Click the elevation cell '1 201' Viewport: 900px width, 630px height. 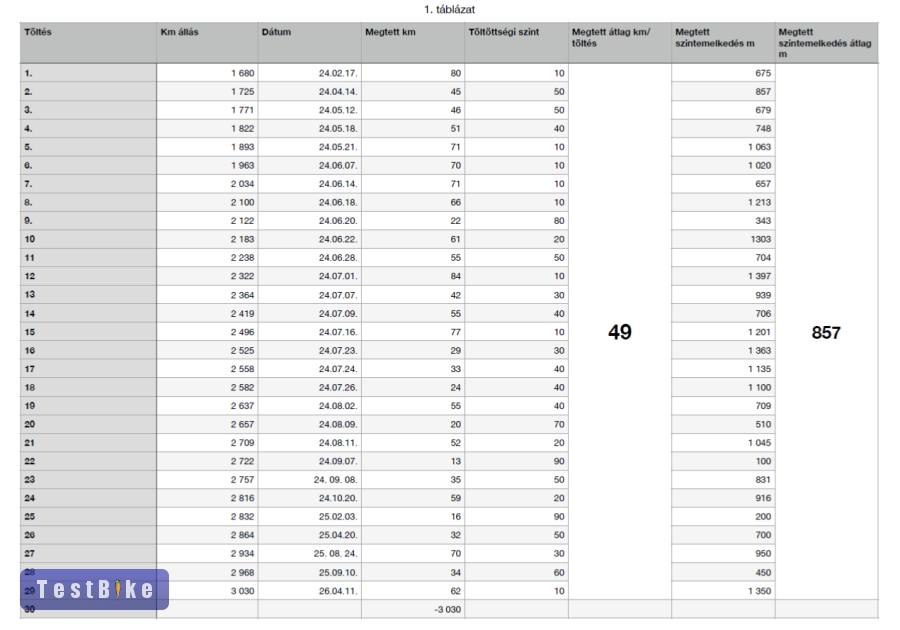pos(723,332)
